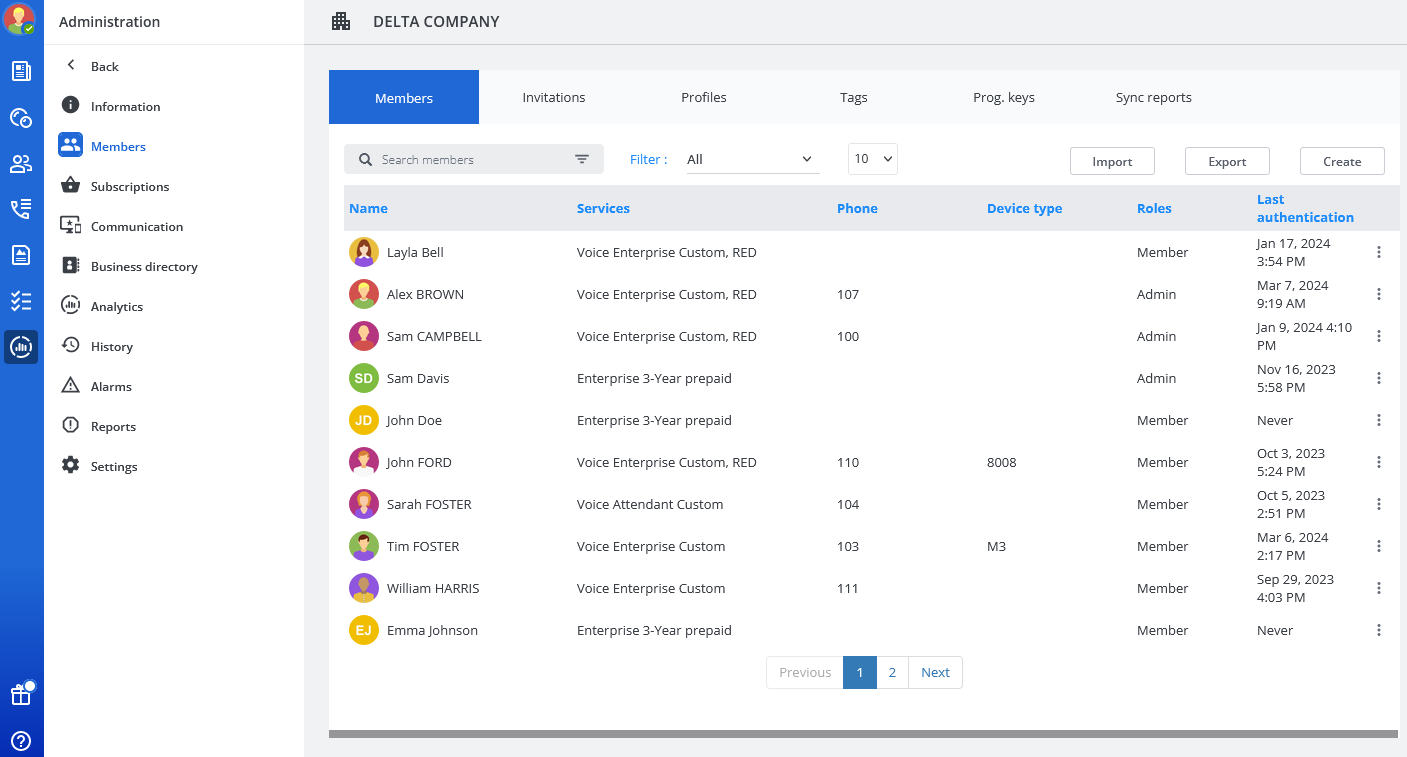Open the page size 10 dropdown

[x=872, y=159]
